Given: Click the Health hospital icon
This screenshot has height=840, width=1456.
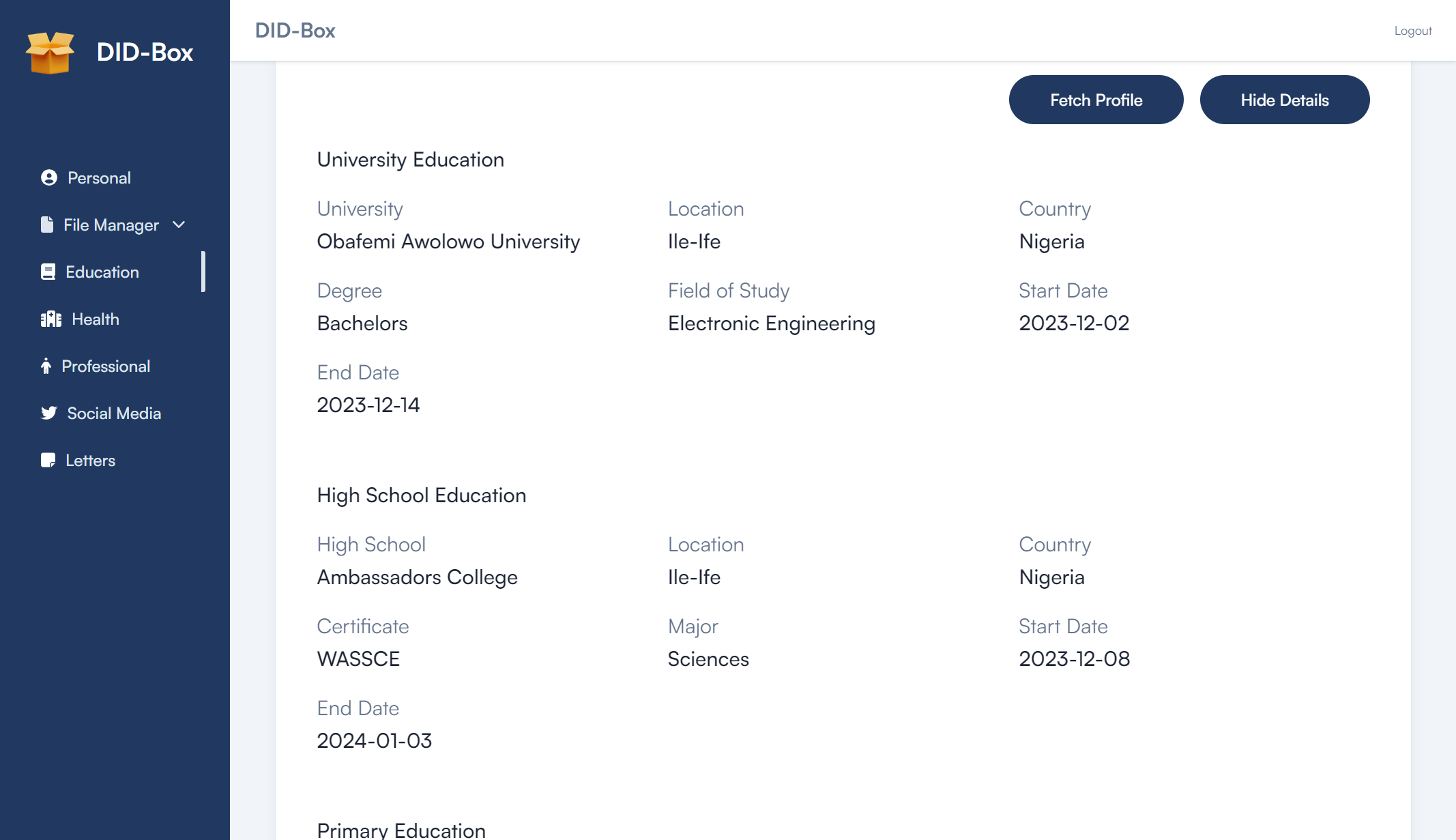Looking at the screenshot, I should coord(51,319).
